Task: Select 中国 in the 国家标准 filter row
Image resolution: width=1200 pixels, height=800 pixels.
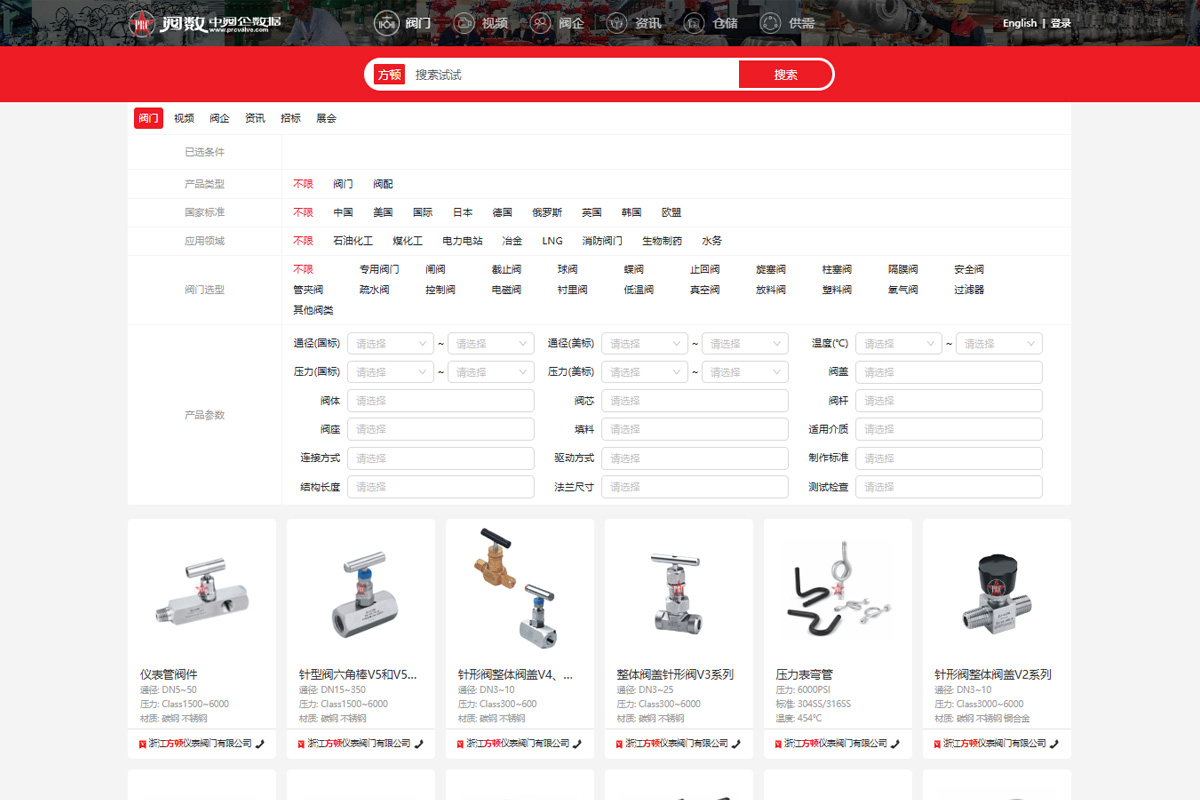Action: click(x=343, y=213)
